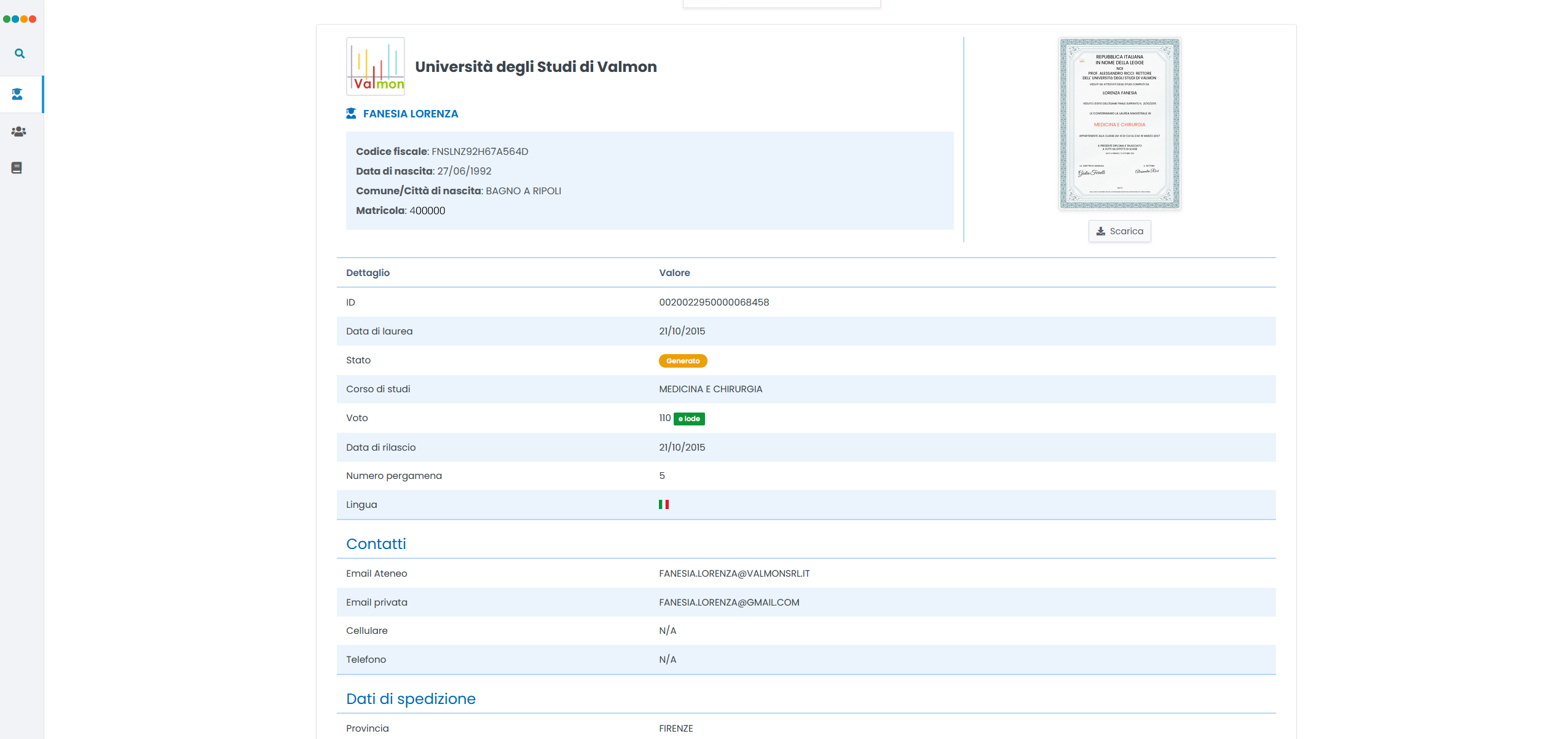Image resolution: width=1568 pixels, height=739 pixels.
Task: Click graduate icon beside FANESIA LORENZA
Action: click(x=351, y=114)
